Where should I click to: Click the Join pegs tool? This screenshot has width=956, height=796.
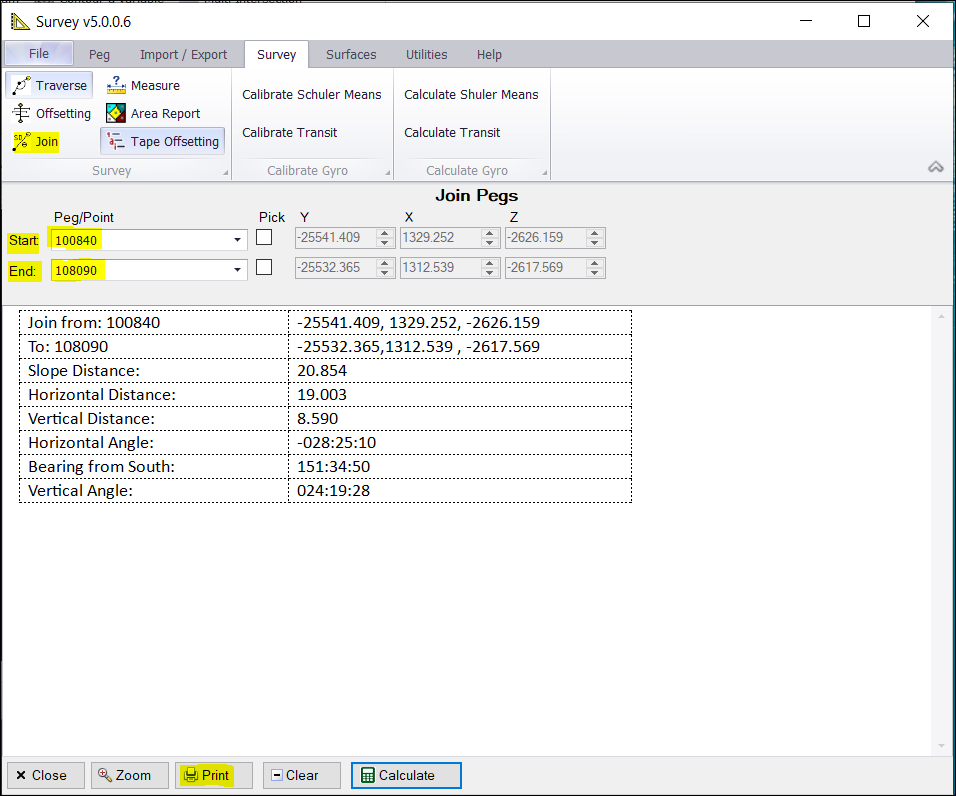tap(35, 142)
